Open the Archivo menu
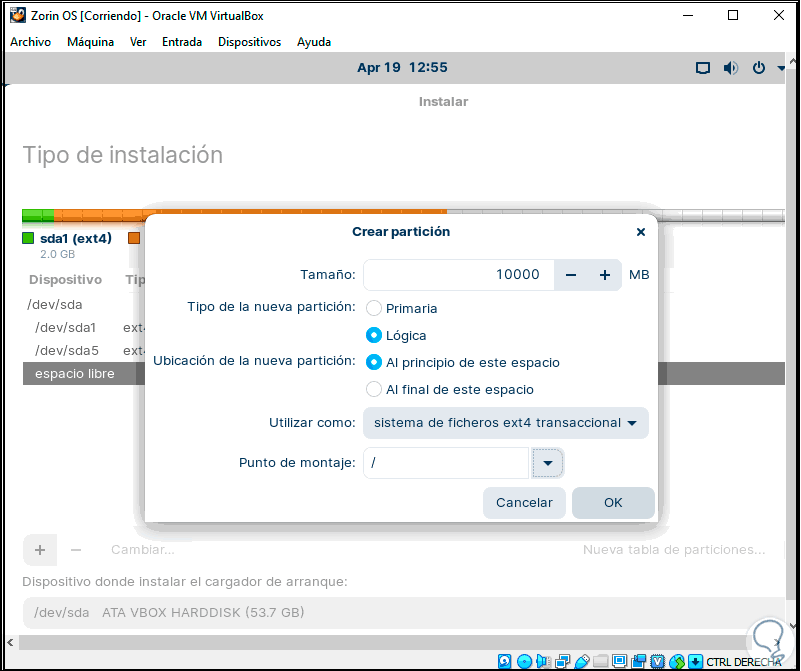The height and width of the screenshot is (671, 801). pos(30,42)
